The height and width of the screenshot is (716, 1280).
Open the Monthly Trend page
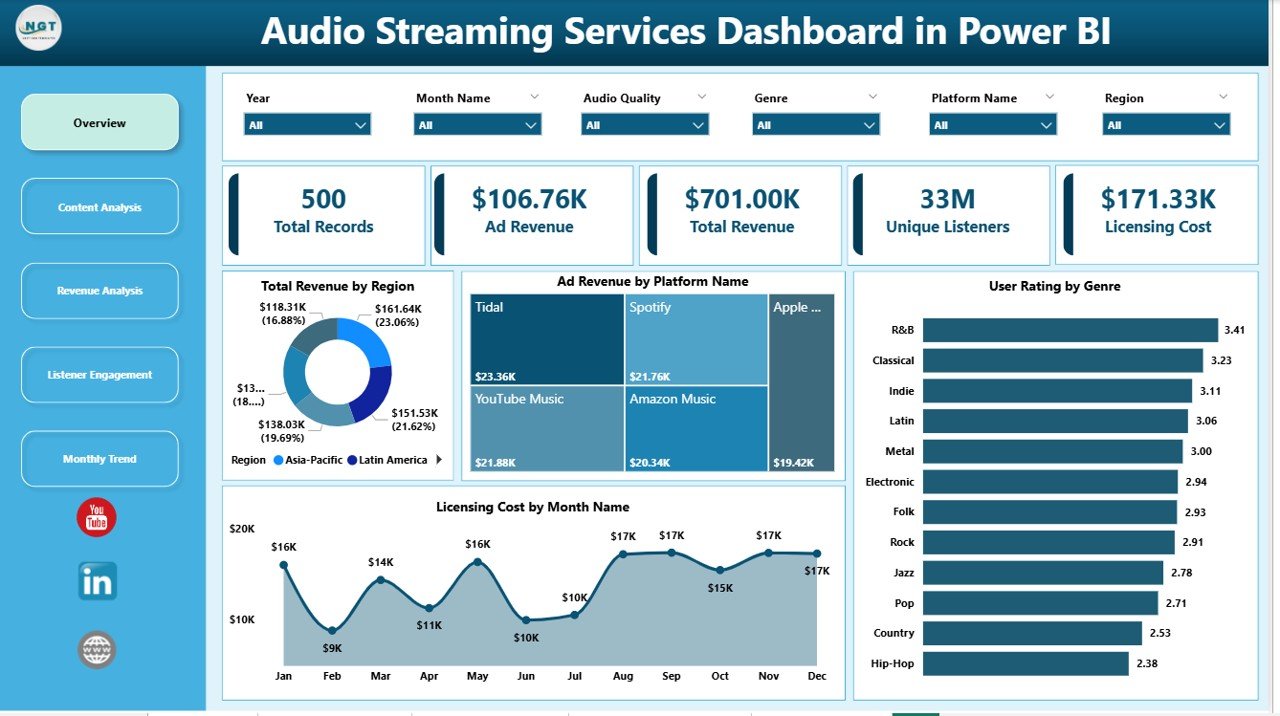[99, 458]
